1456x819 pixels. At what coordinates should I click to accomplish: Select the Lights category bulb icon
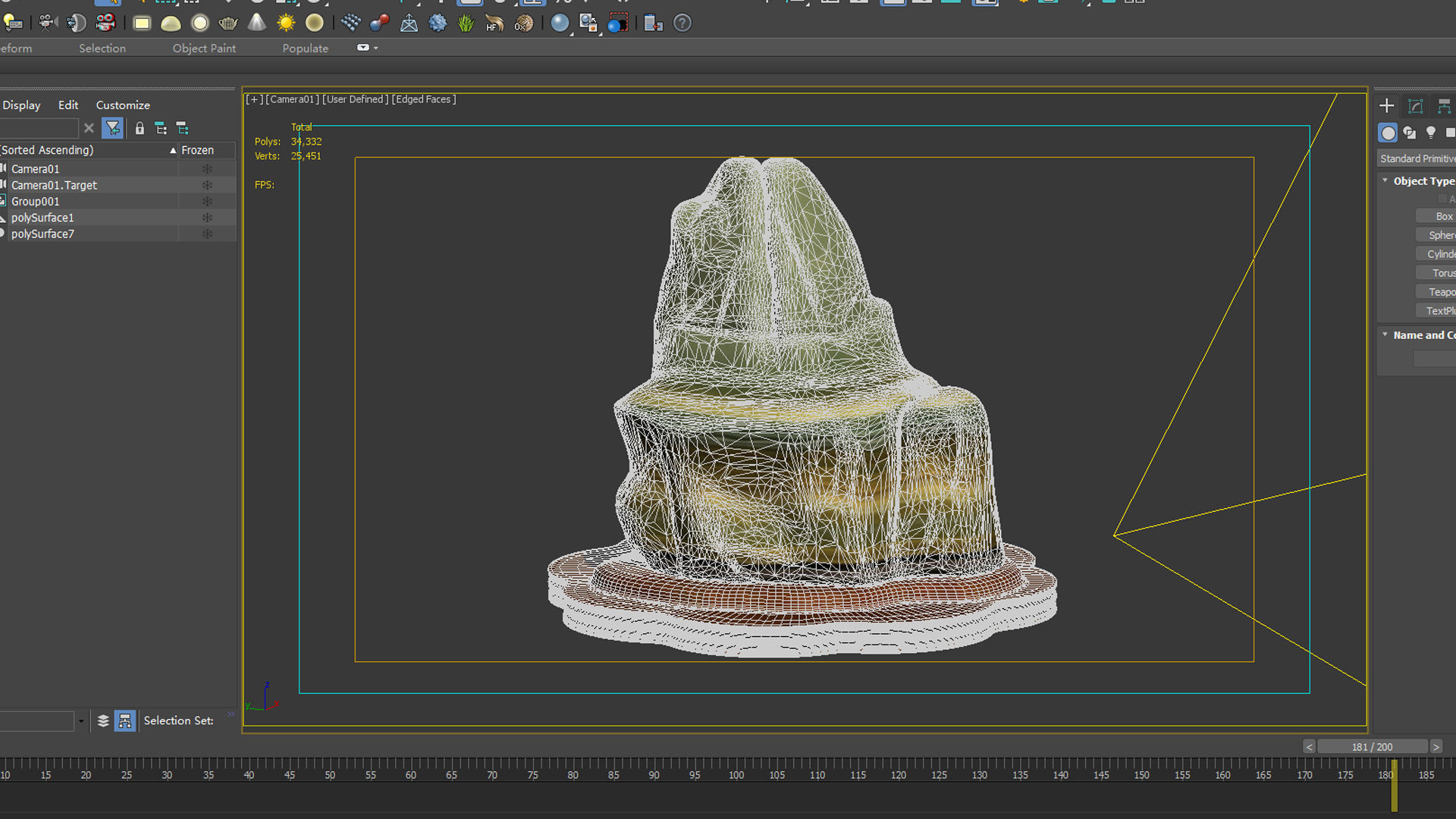pyautogui.click(x=1431, y=133)
